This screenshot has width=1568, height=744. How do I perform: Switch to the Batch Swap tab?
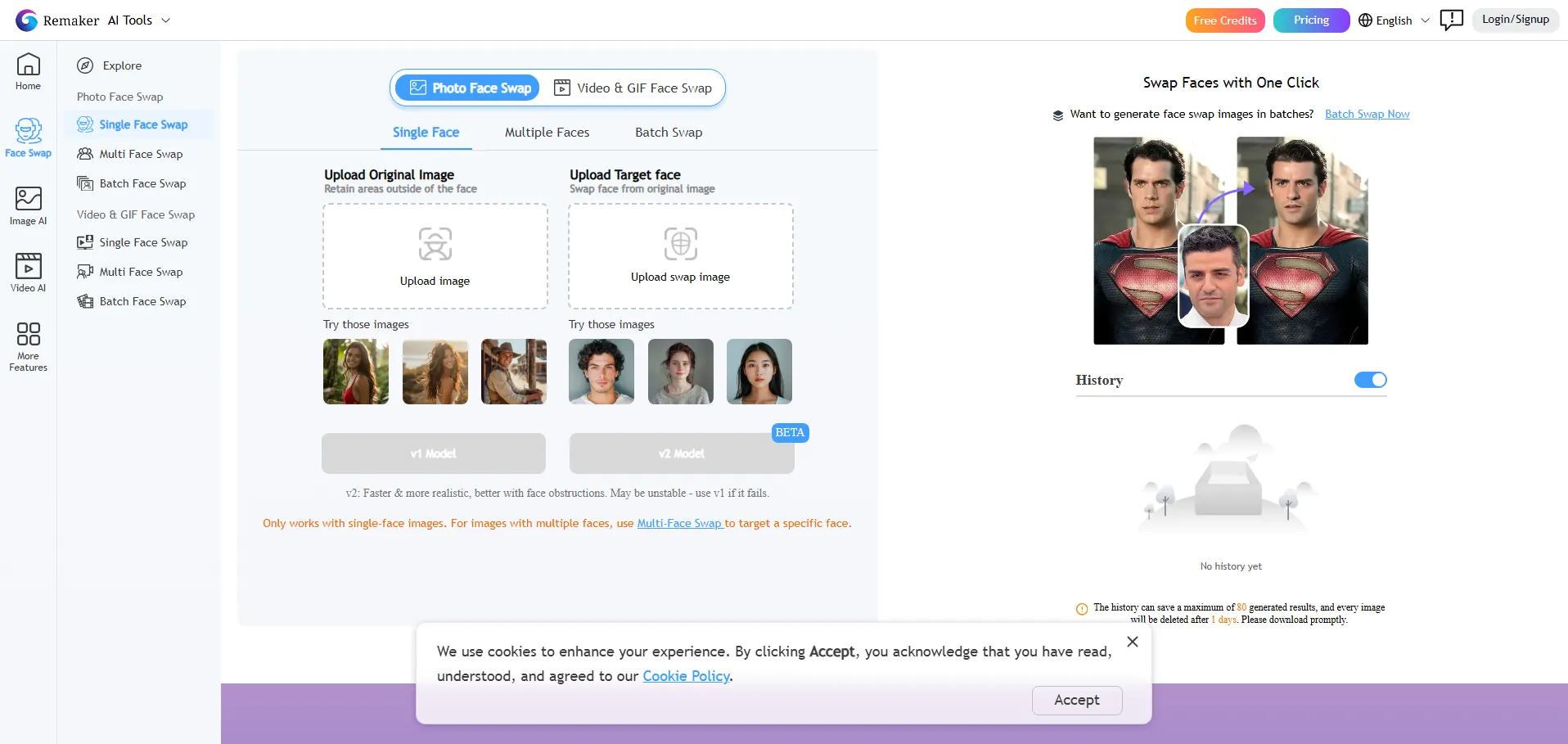pyautogui.click(x=669, y=133)
